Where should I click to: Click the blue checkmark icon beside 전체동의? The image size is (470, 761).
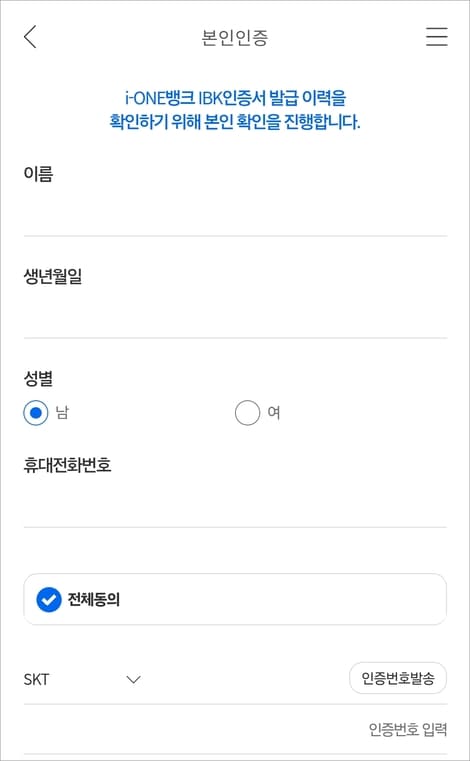tap(49, 599)
